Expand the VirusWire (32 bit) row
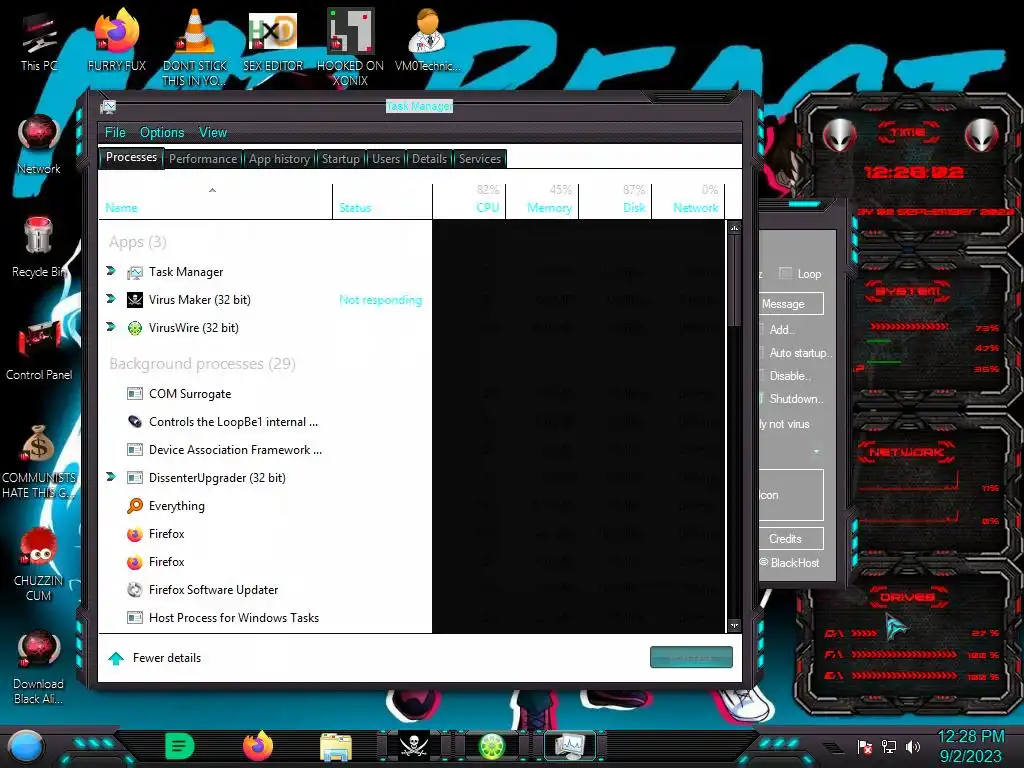This screenshot has width=1024, height=768. click(111, 327)
